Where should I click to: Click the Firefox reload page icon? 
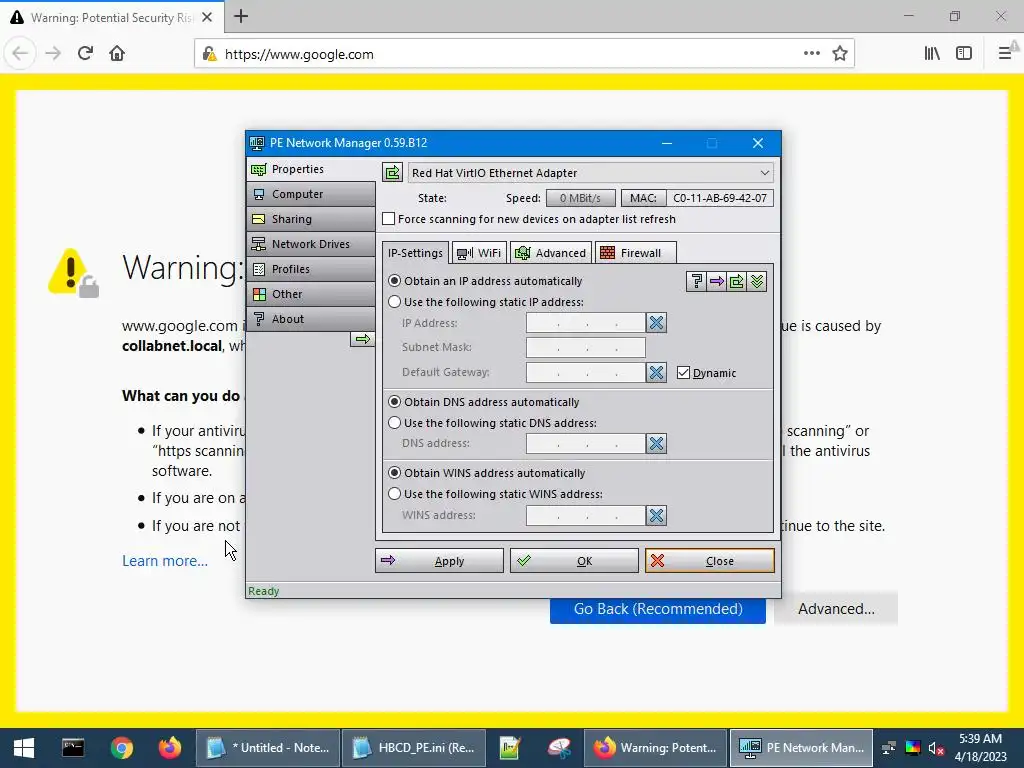pos(85,54)
